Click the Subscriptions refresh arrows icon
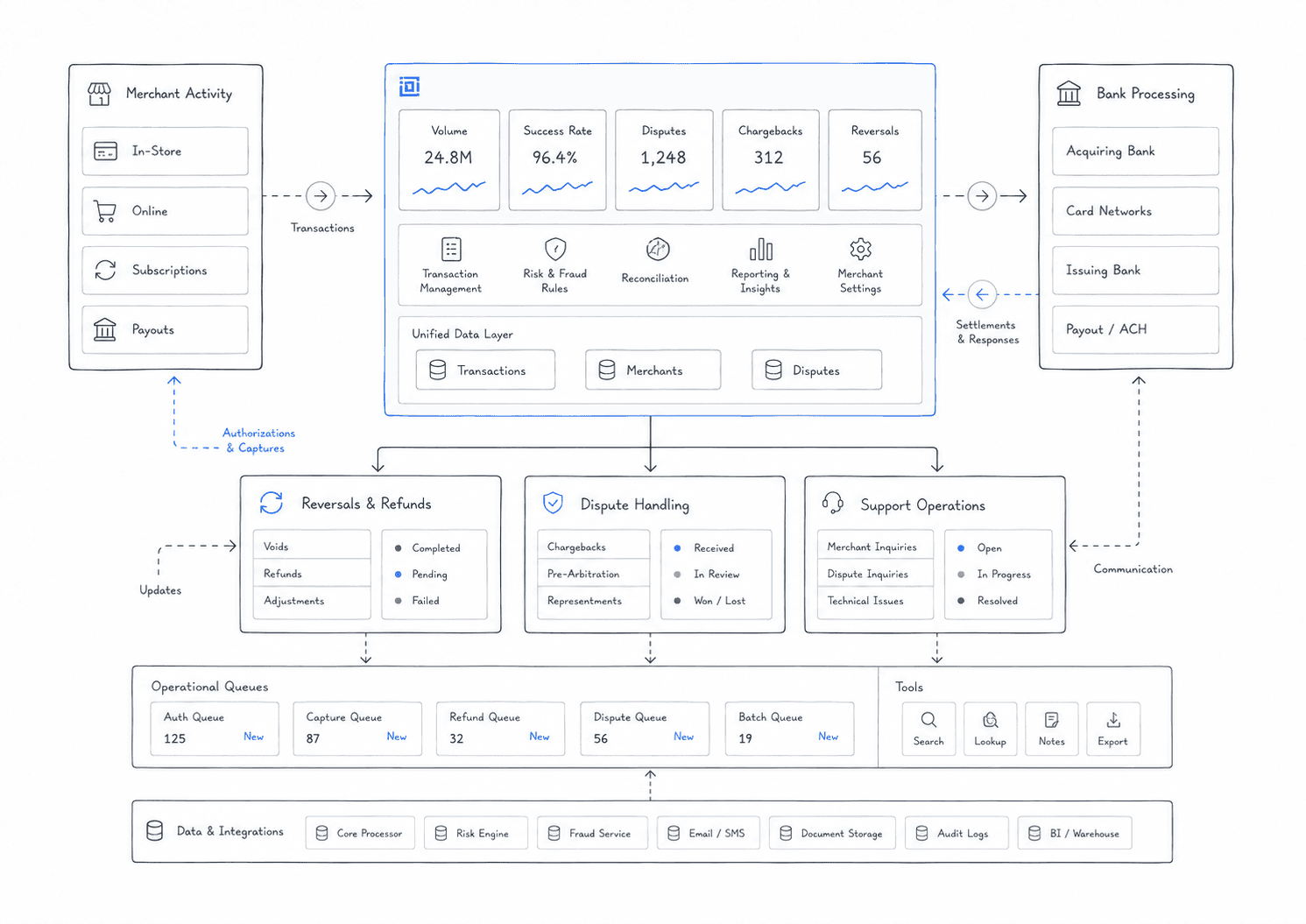Viewport: 1306px width, 924px height. [x=105, y=271]
